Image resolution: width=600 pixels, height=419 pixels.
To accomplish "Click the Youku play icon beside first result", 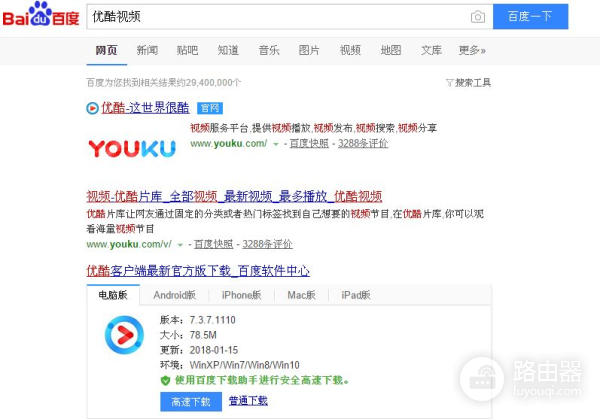I will (92, 108).
